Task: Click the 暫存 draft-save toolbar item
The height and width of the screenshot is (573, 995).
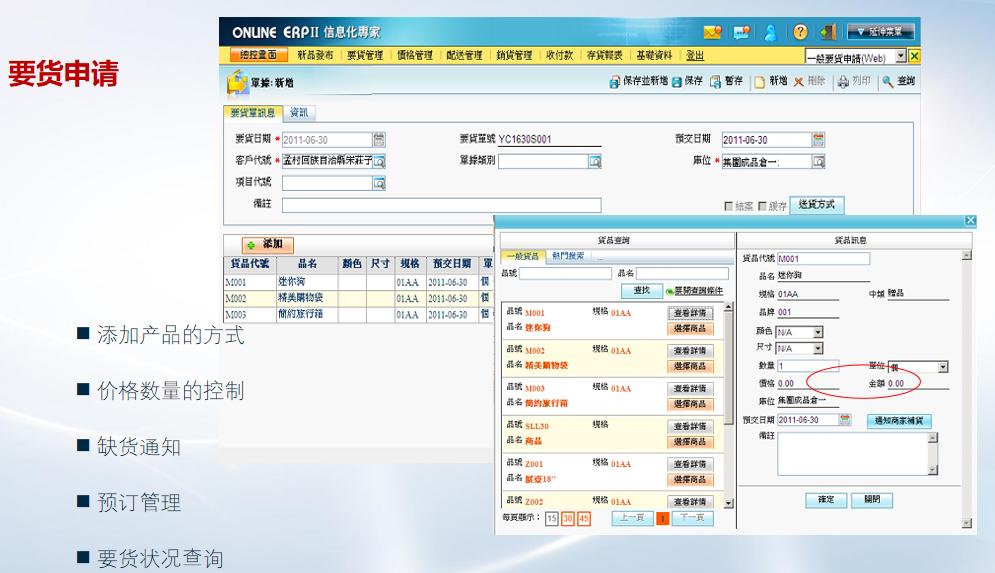Action: click(727, 81)
